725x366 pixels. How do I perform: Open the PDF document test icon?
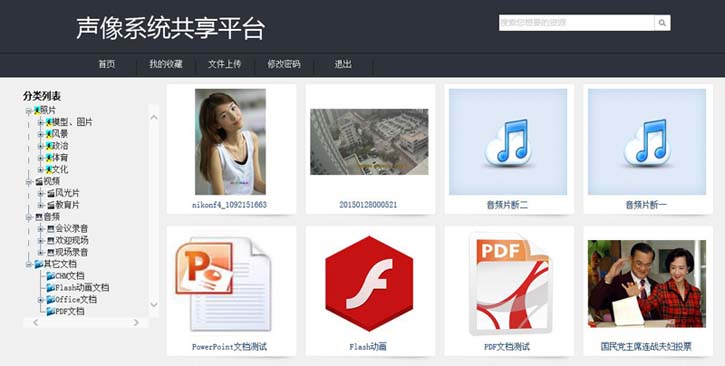point(510,283)
